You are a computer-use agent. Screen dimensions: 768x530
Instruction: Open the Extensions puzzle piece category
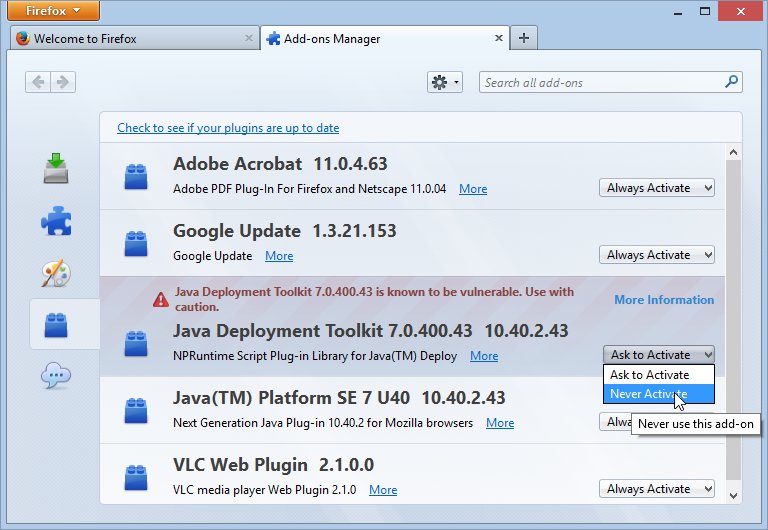point(56,220)
